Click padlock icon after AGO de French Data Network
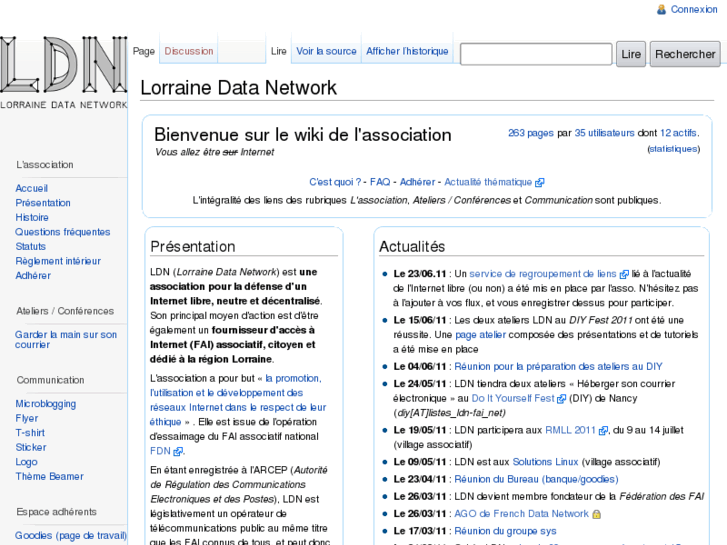The height and width of the screenshot is (545, 727). coord(597,514)
